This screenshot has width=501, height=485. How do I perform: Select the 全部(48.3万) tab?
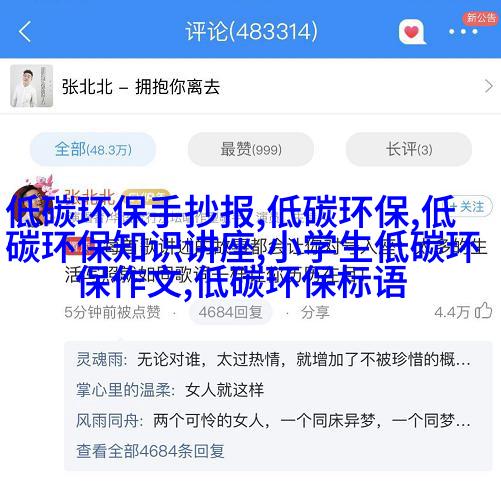[93, 149]
